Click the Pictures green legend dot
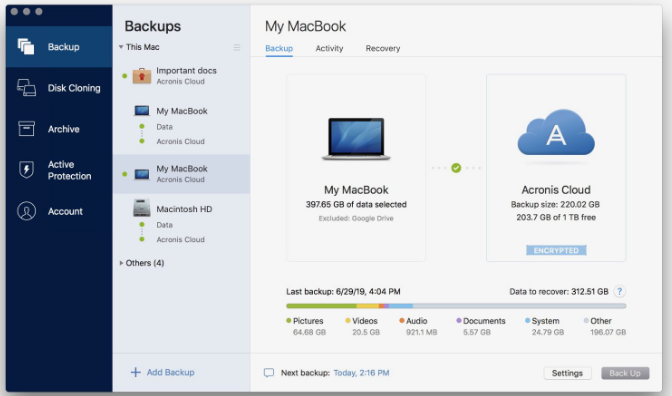This screenshot has height=396, width=672. tap(289, 321)
